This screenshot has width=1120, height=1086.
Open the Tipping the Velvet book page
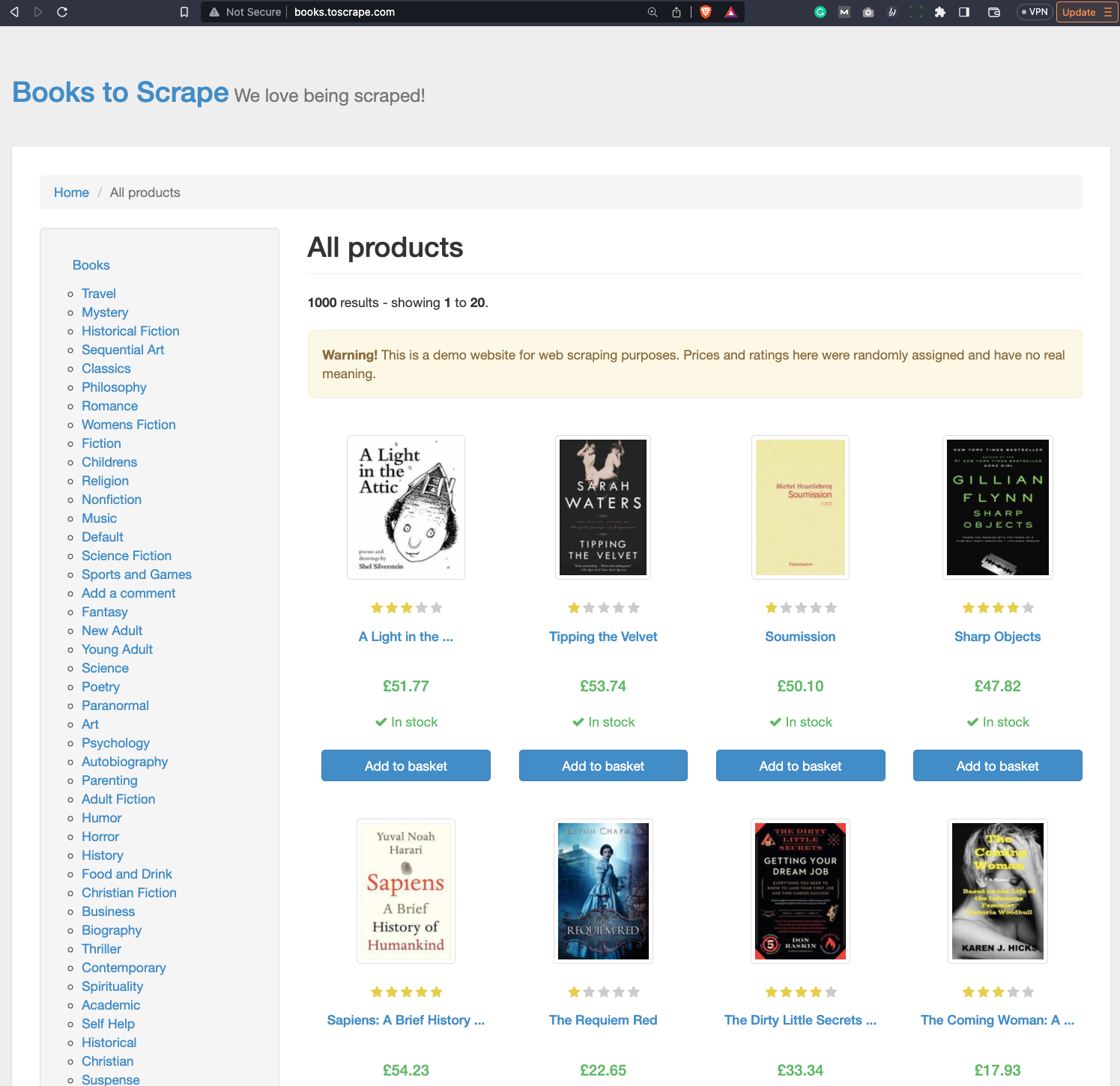click(603, 636)
